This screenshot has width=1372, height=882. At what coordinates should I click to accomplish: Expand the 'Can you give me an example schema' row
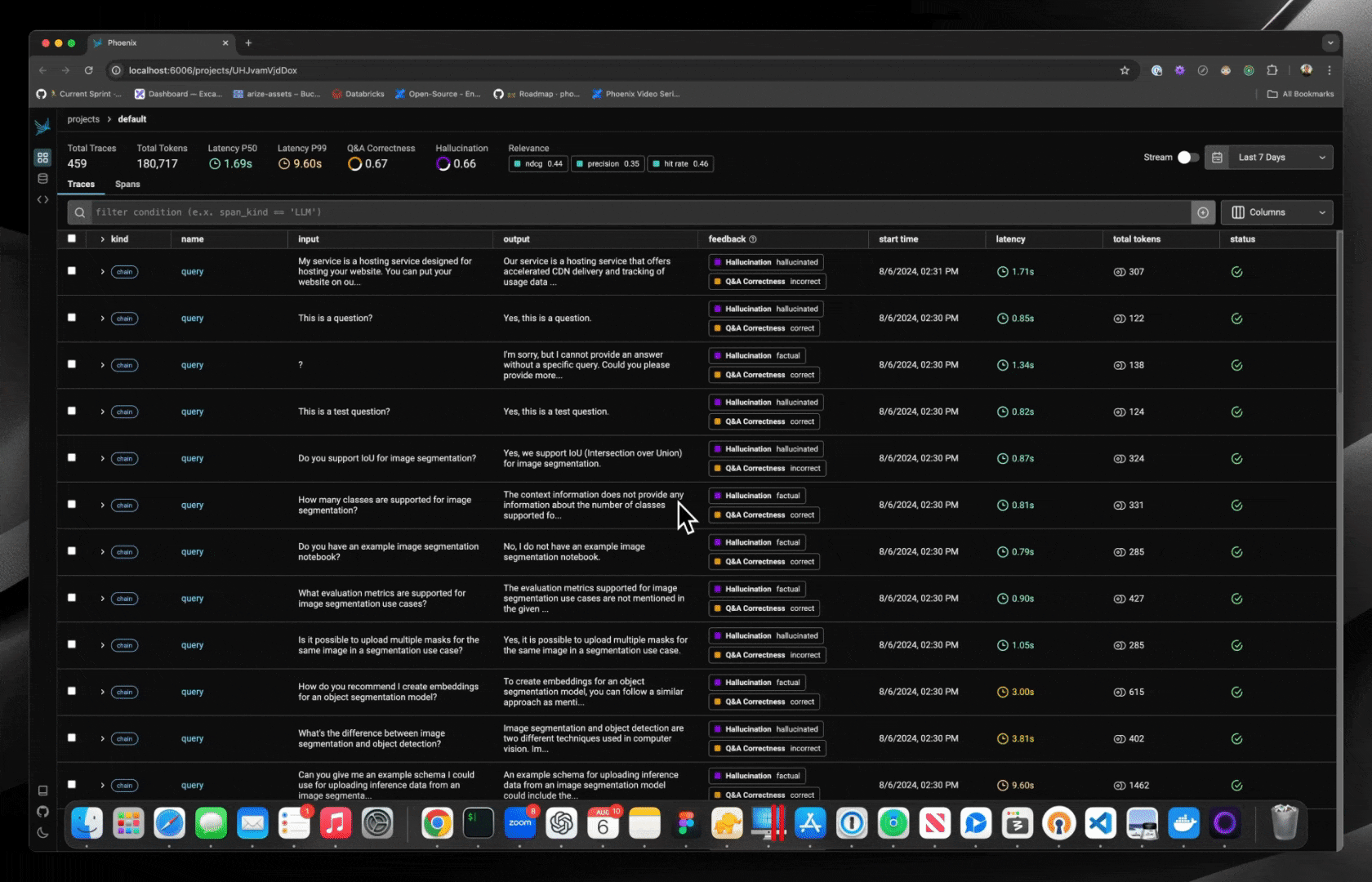pos(102,786)
